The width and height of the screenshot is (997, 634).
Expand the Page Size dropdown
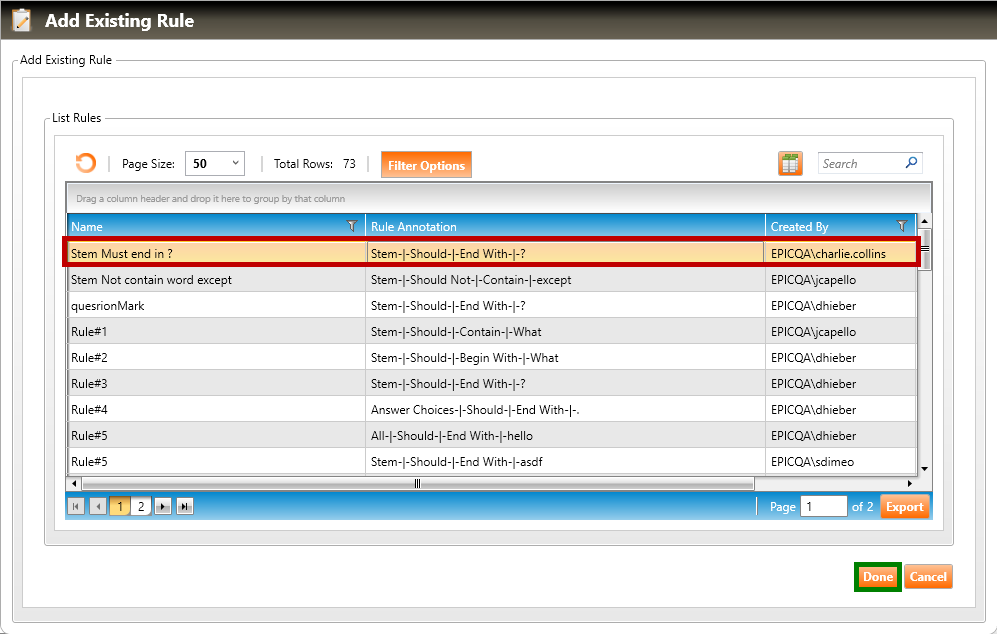[x=236, y=163]
